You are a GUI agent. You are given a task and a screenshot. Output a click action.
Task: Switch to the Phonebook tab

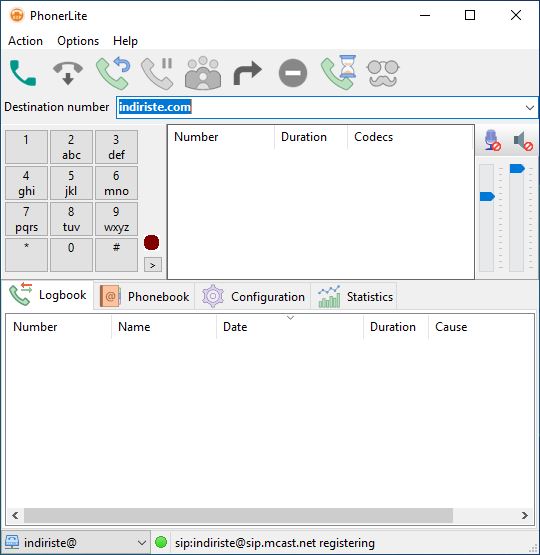pos(144,297)
